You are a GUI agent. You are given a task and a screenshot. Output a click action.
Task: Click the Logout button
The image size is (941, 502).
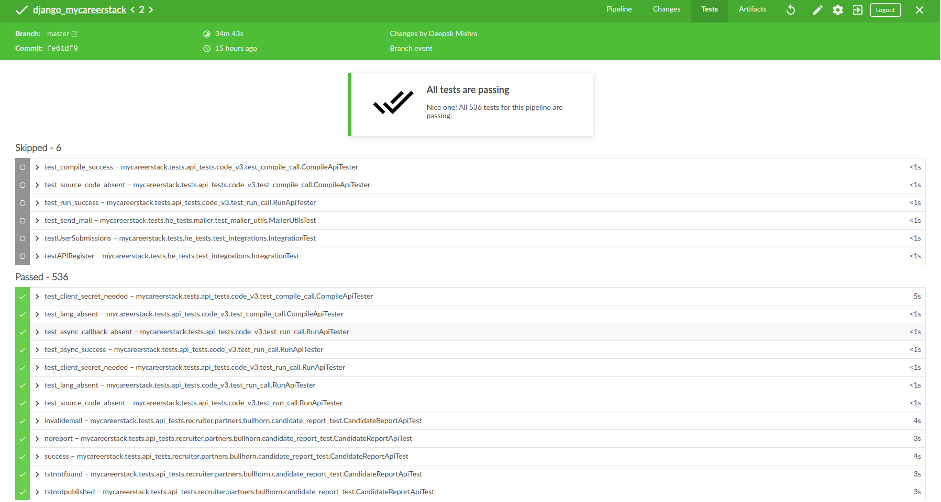pos(885,10)
